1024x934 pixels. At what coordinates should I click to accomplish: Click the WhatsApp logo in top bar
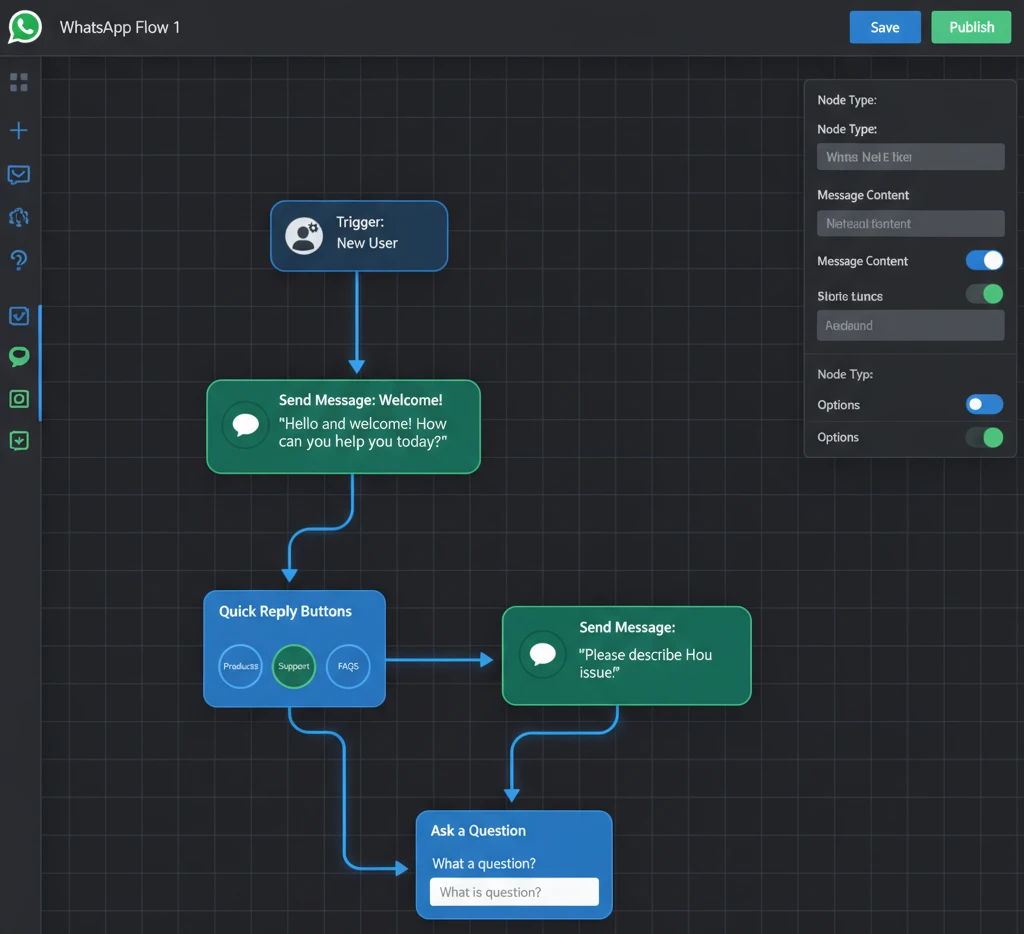(24, 27)
